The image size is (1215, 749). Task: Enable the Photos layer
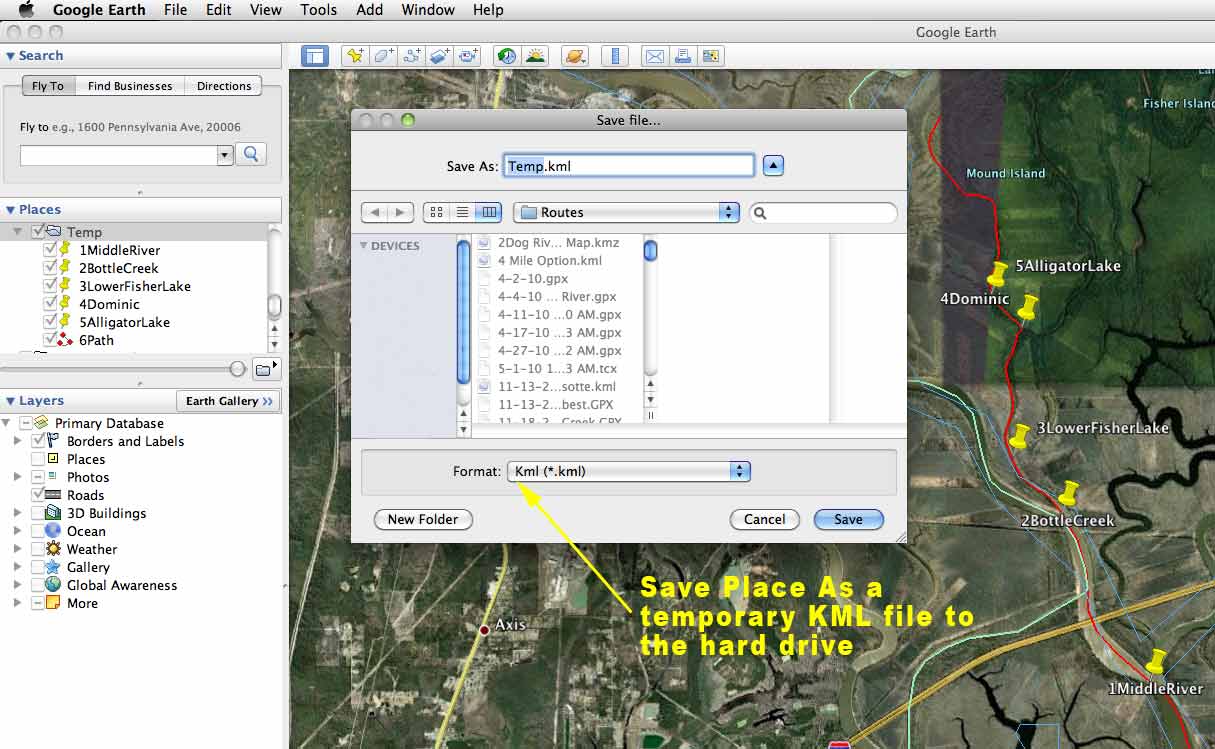pos(38,477)
